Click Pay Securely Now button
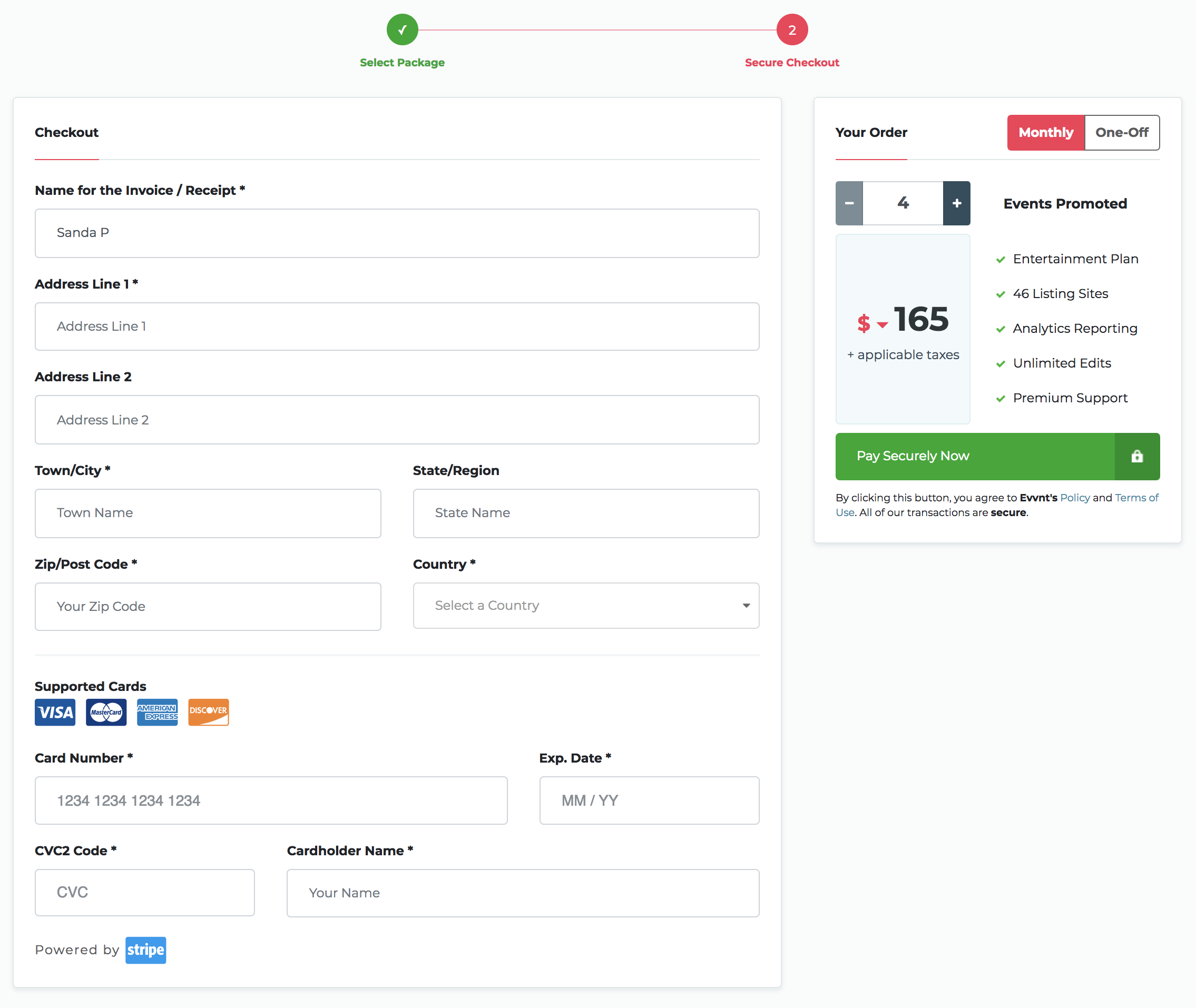 [x=997, y=456]
